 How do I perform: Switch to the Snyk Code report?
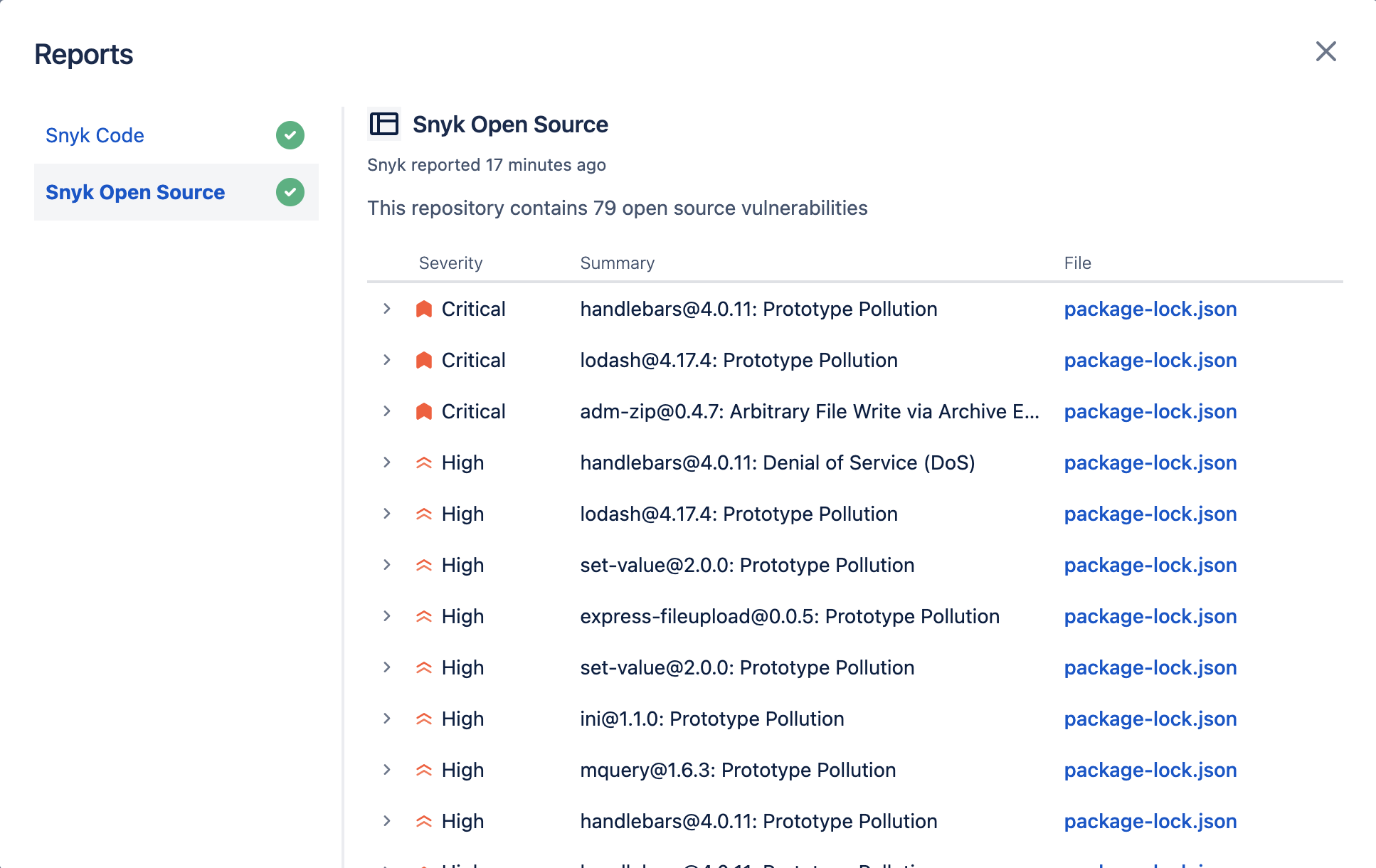(x=95, y=135)
